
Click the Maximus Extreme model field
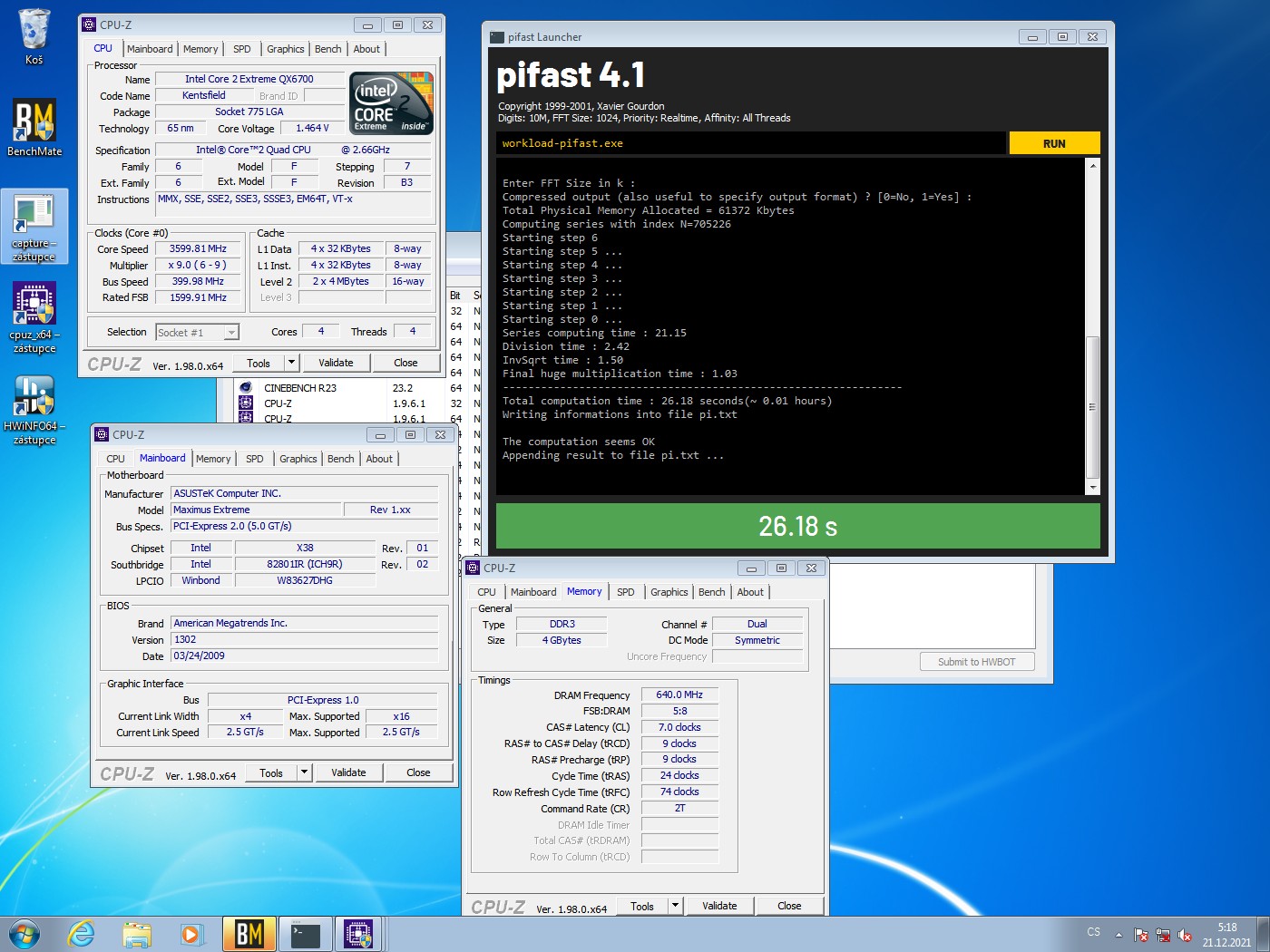256,510
